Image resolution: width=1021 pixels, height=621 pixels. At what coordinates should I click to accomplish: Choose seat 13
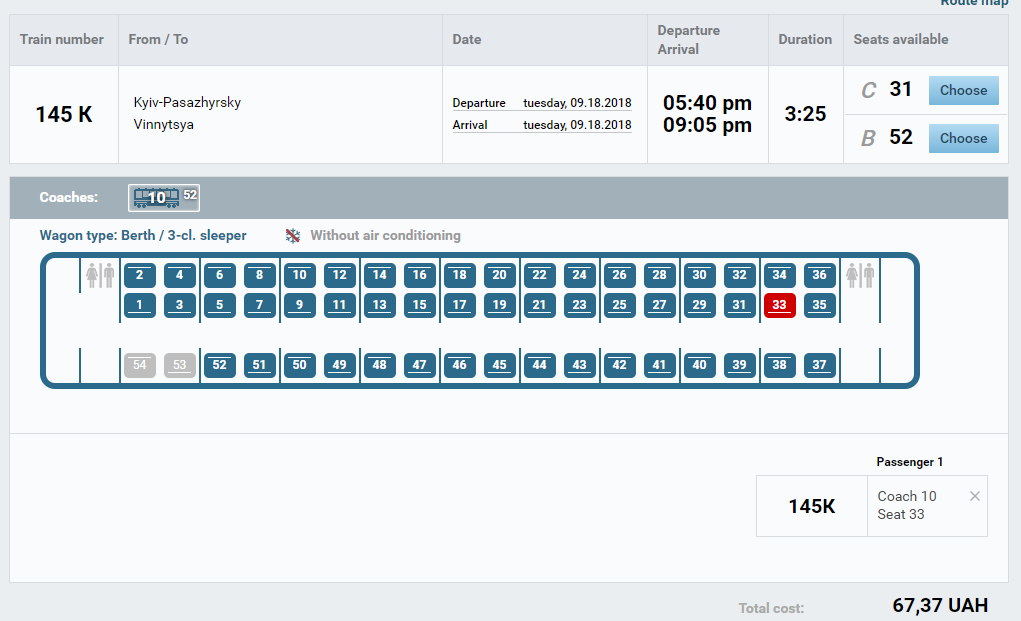pos(380,305)
